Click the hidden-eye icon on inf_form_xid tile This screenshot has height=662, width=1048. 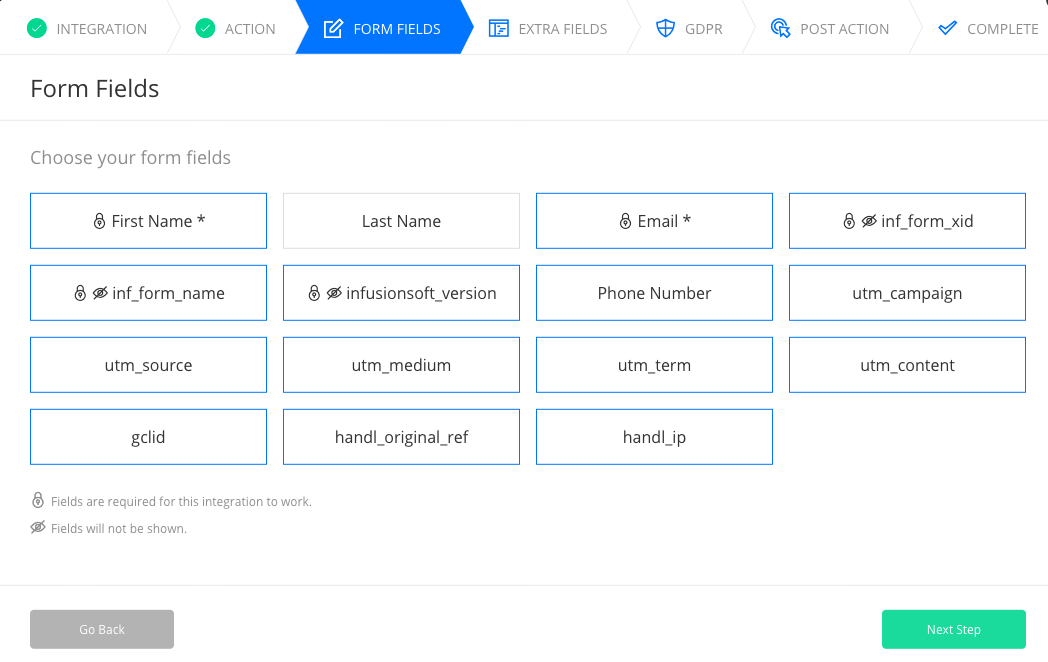[869, 221]
